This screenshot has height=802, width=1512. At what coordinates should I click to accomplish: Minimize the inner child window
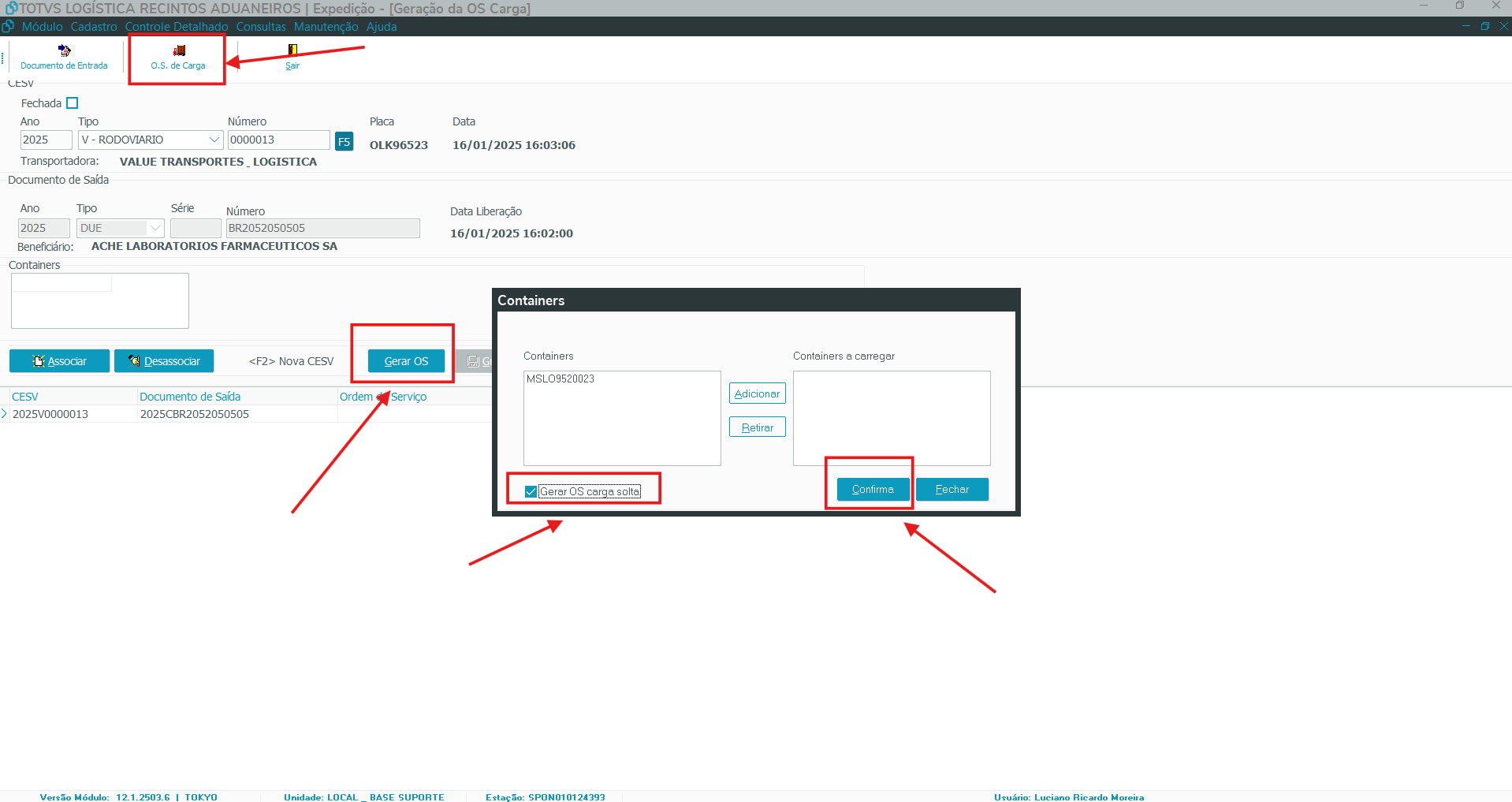(x=1465, y=26)
